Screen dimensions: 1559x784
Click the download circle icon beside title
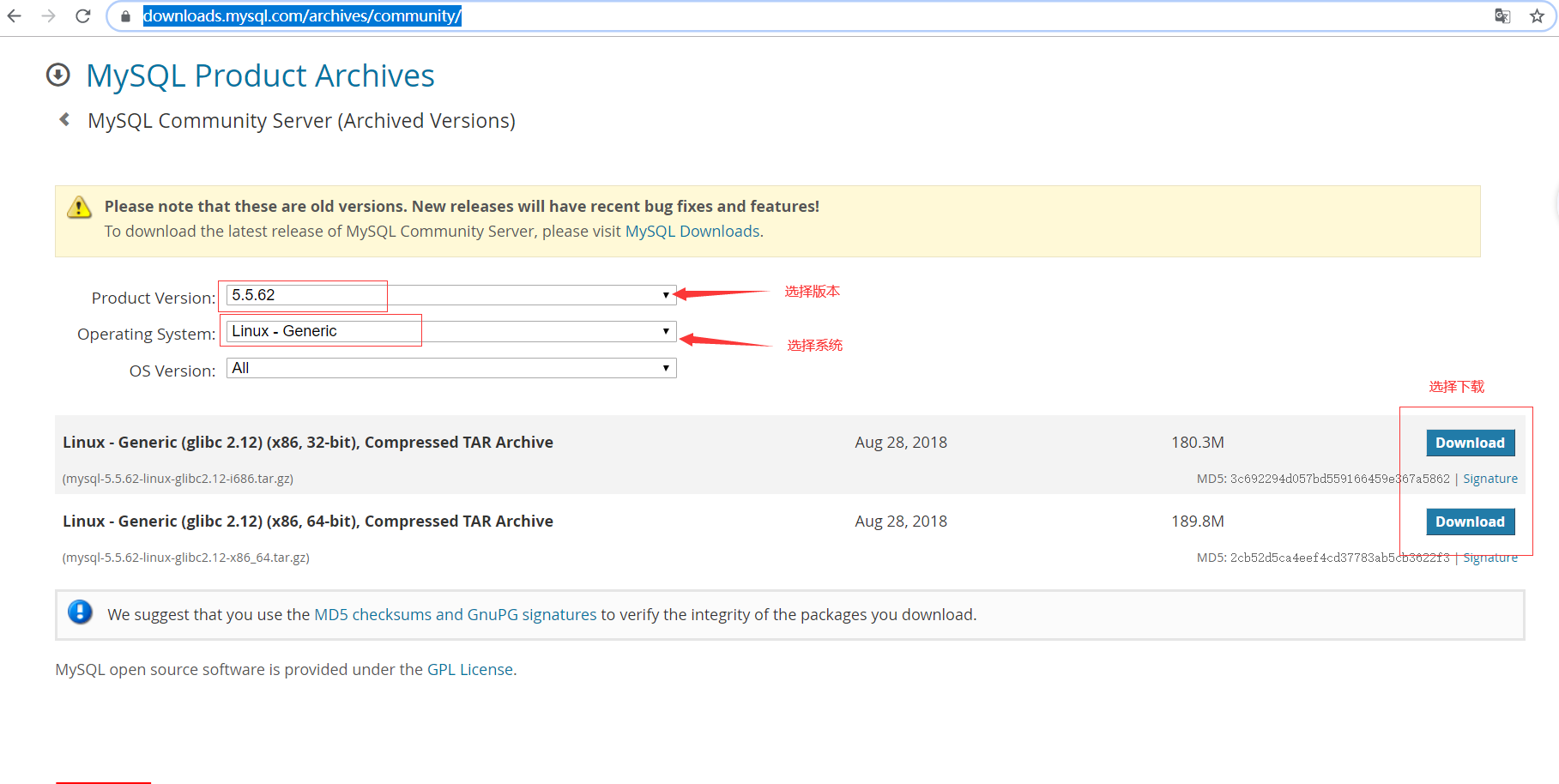(x=58, y=75)
